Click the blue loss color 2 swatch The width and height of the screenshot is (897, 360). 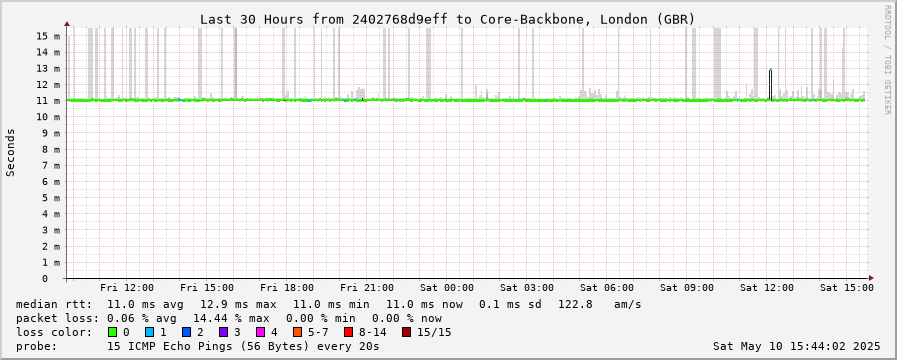click(x=186, y=332)
